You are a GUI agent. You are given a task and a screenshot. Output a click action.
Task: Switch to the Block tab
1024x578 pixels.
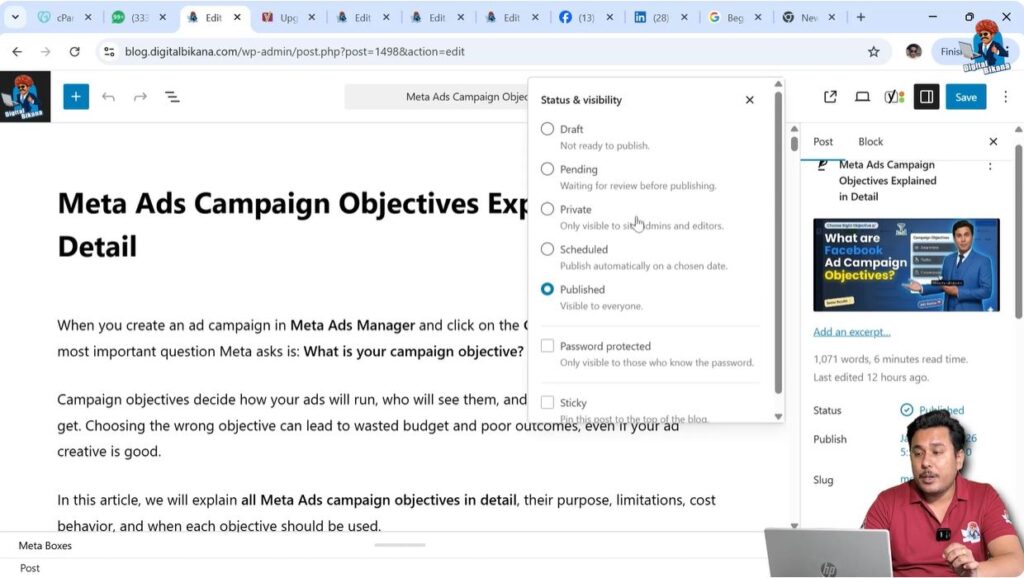(870, 141)
